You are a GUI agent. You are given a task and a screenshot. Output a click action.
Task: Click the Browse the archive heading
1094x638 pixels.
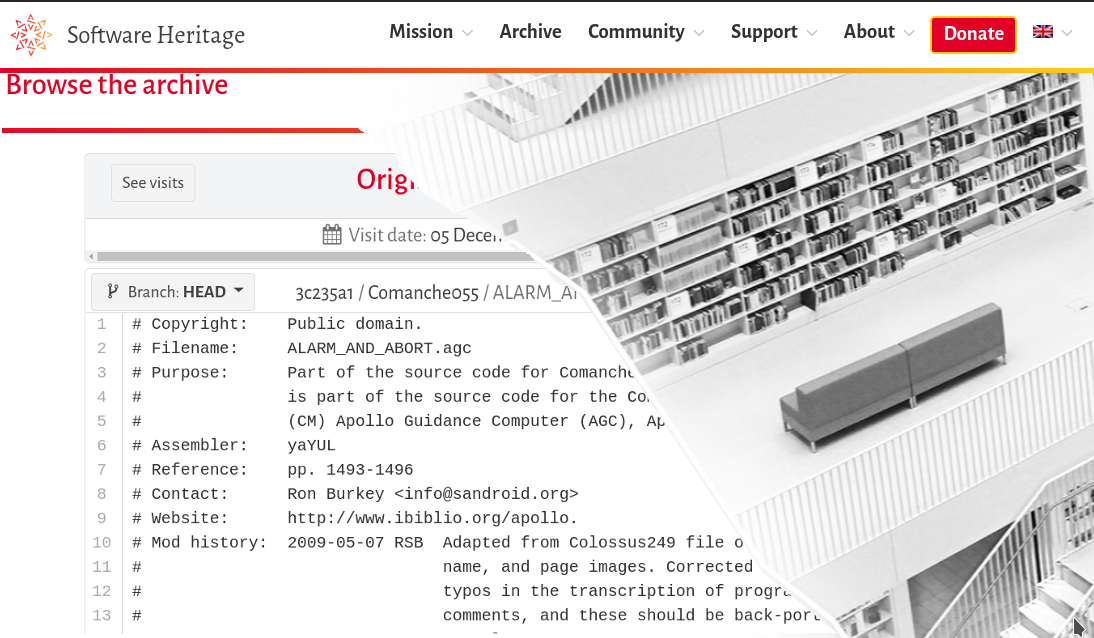tap(117, 86)
